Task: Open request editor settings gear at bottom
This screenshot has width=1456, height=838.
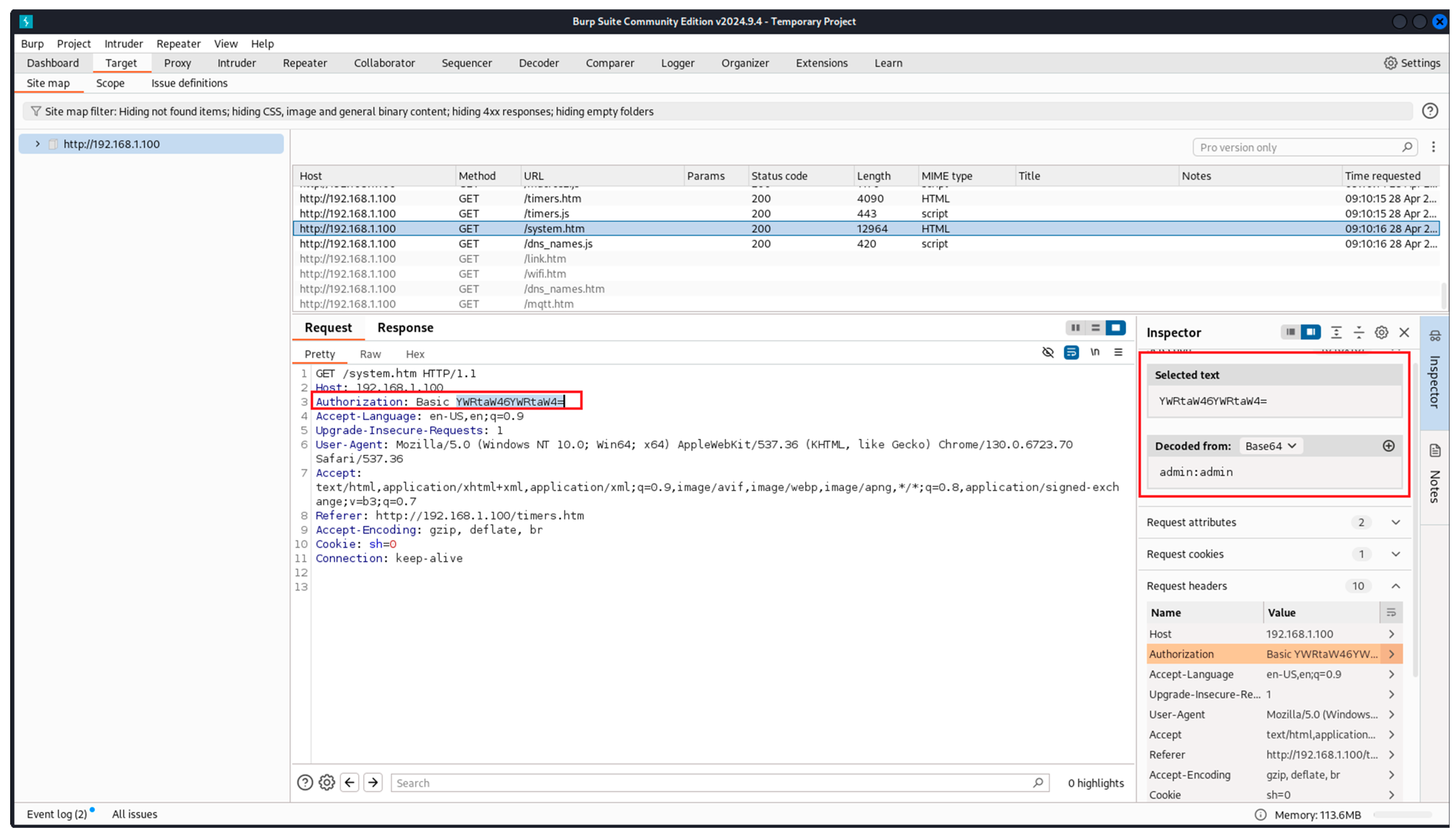Action: (326, 783)
